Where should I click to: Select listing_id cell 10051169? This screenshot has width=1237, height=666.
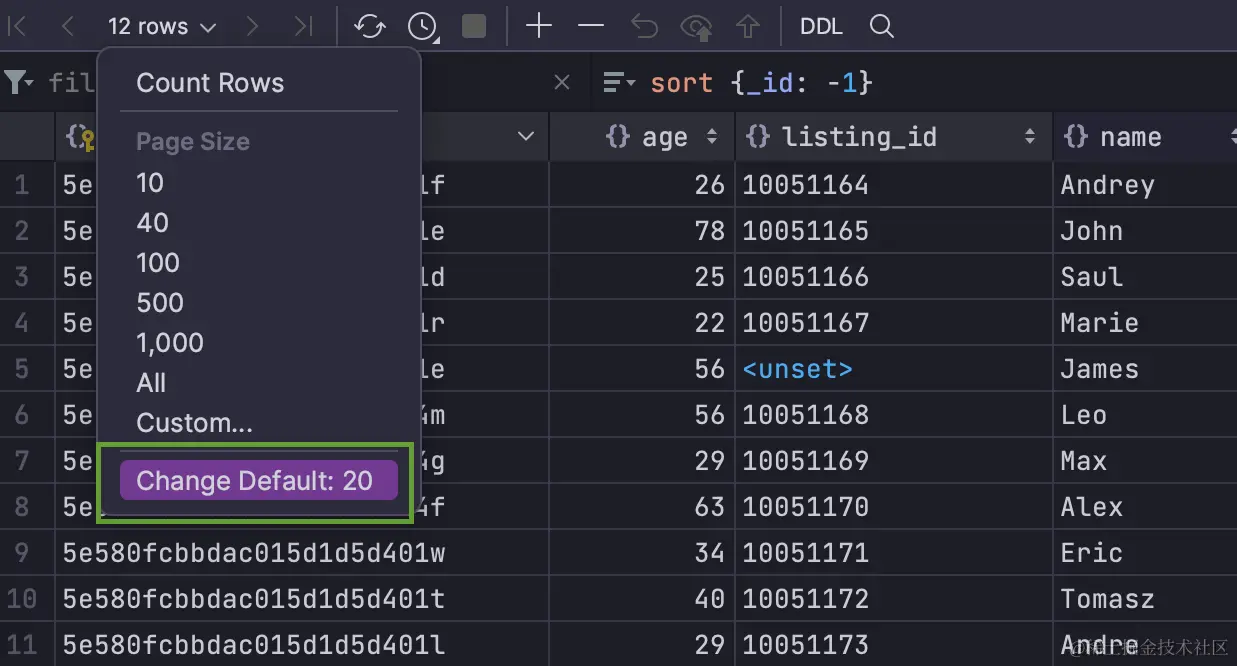pos(894,461)
